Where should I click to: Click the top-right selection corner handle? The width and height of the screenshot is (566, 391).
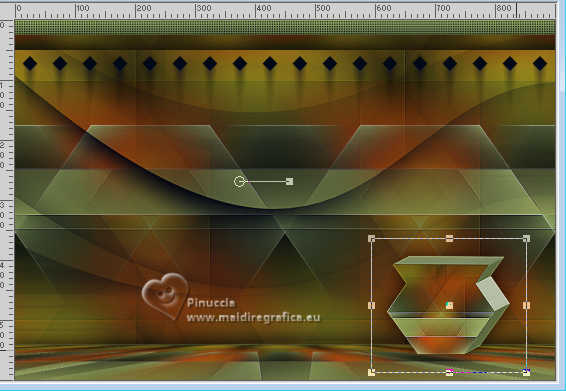point(526,238)
